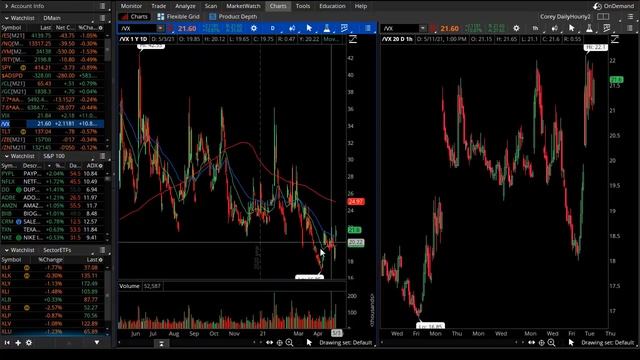Collapse the SectorETFs Watchlist section

[x=7, y=250]
